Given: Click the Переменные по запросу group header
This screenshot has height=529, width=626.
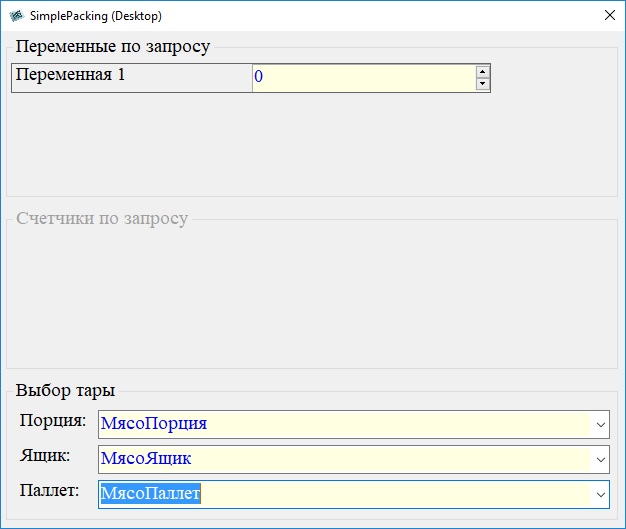Looking at the screenshot, I should pyautogui.click(x=113, y=47).
